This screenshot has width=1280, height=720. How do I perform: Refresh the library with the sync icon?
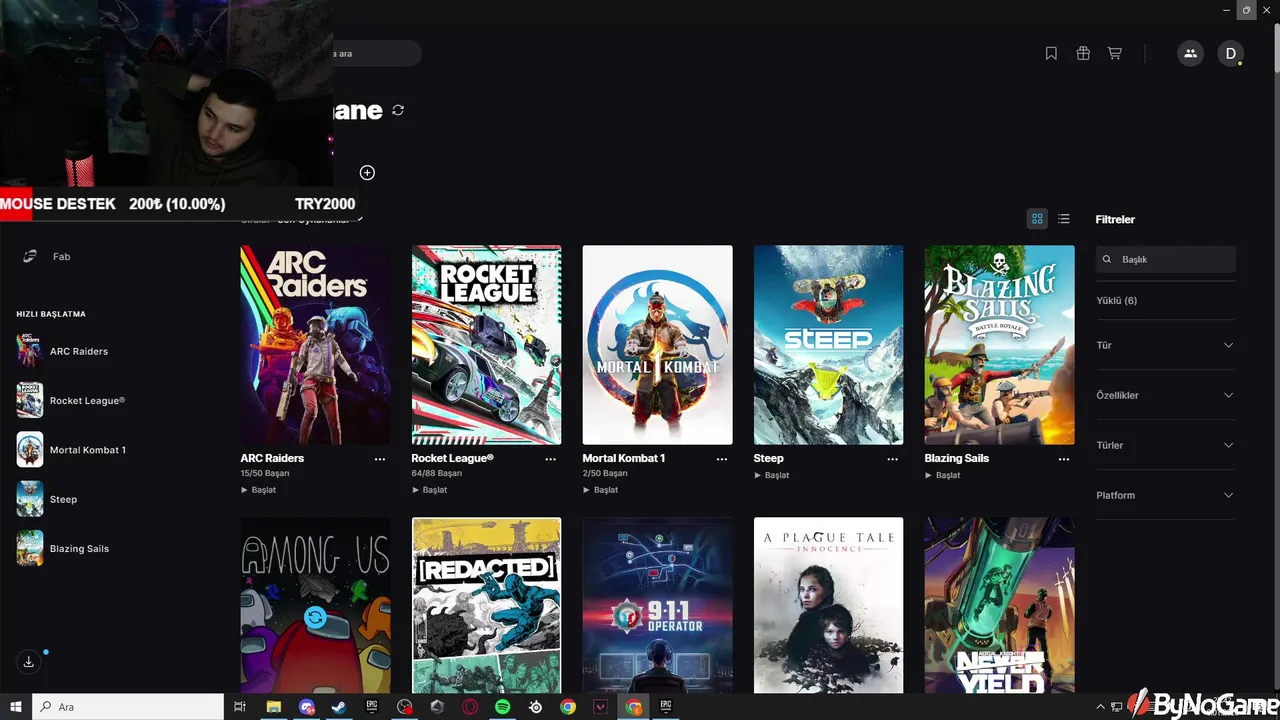pyautogui.click(x=398, y=110)
